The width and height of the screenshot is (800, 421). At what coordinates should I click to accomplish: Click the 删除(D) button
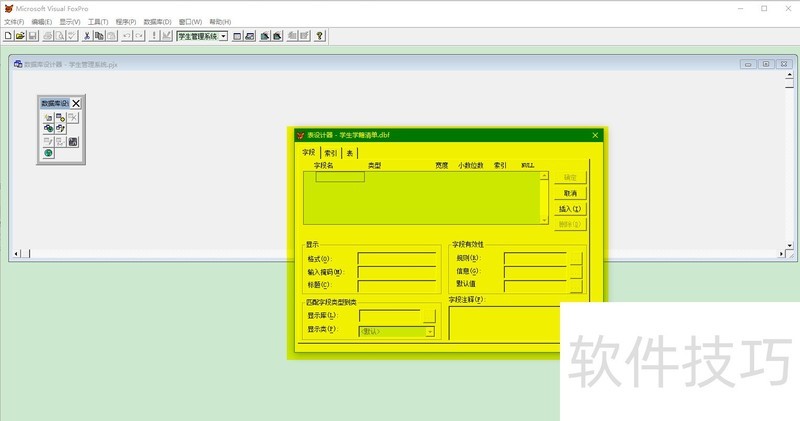[x=570, y=225]
